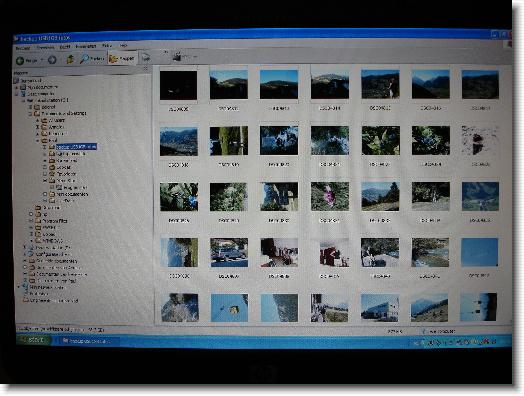Toggle the Folders pane toolbar button
This screenshot has width=524, height=396.
pyautogui.click(x=122, y=58)
